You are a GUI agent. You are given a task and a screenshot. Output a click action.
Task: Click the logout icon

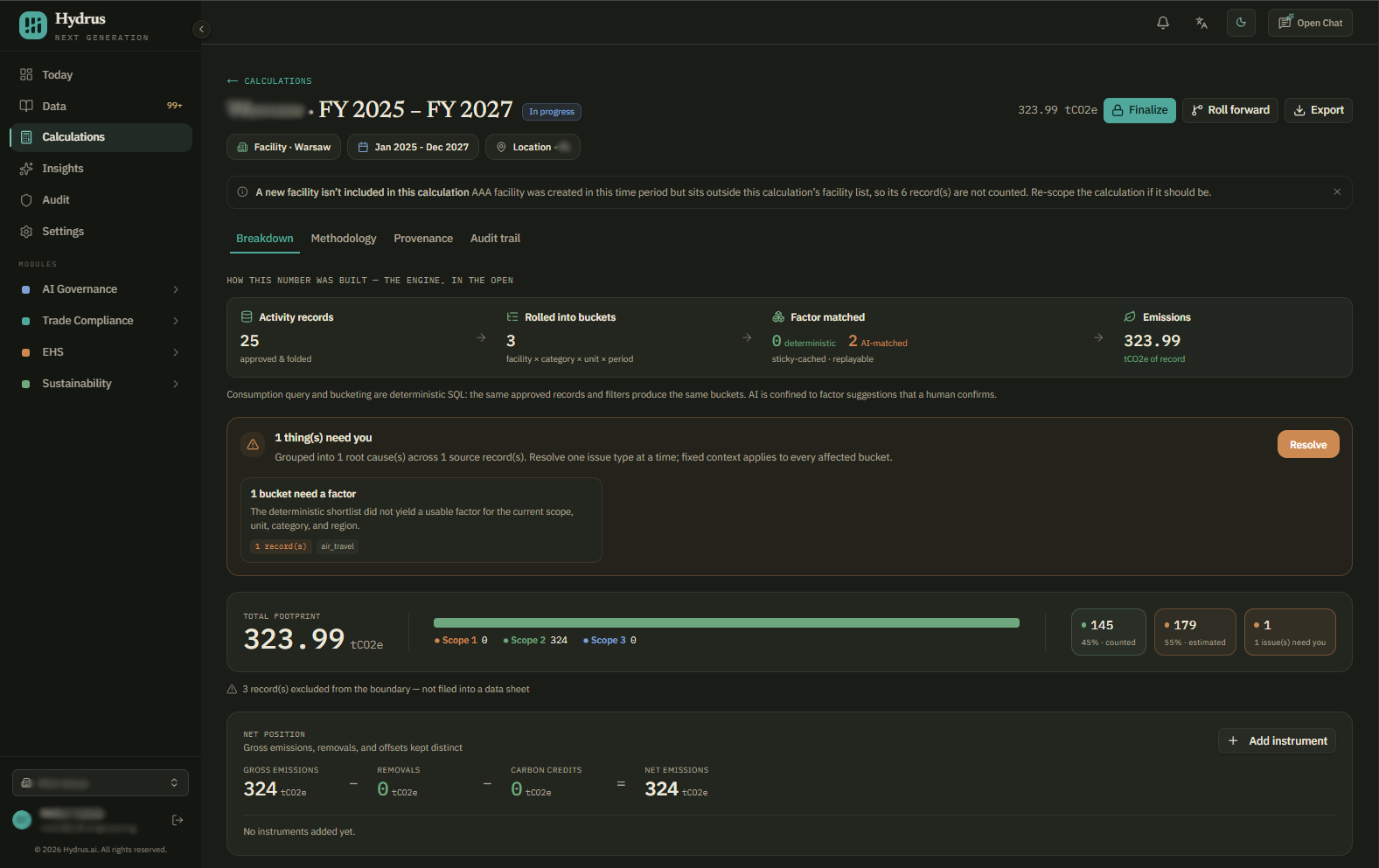point(178,820)
